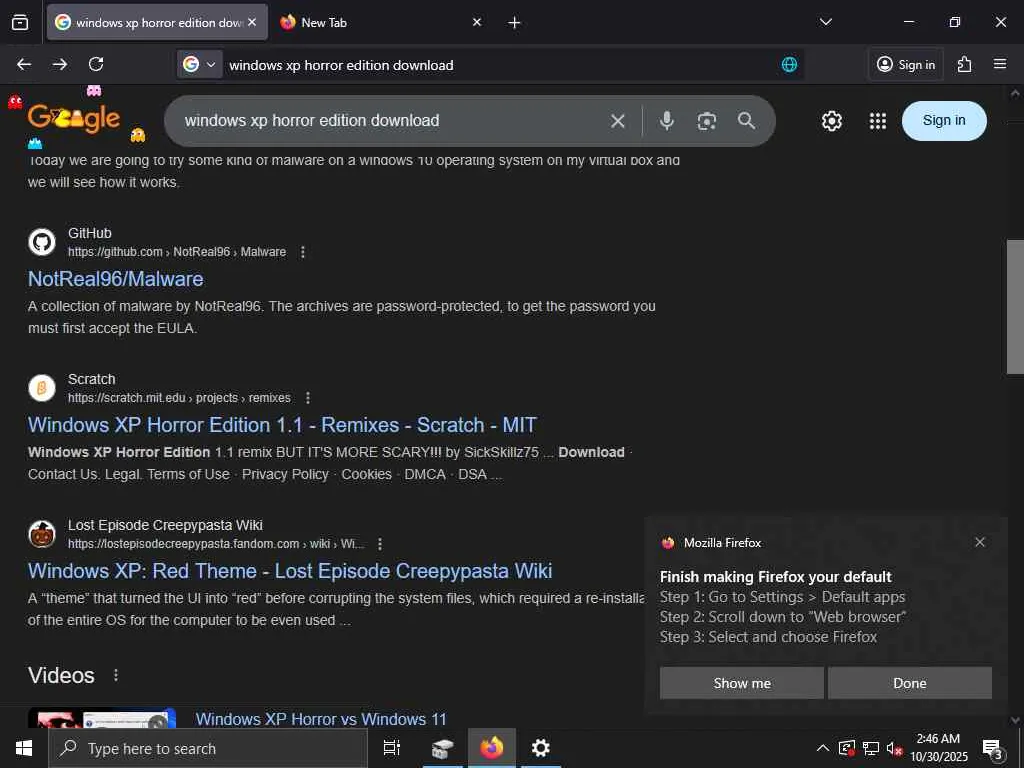Viewport: 1024px width, 768px height.
Task: Open Firefox View icon at top left
Action: [20, 22]
